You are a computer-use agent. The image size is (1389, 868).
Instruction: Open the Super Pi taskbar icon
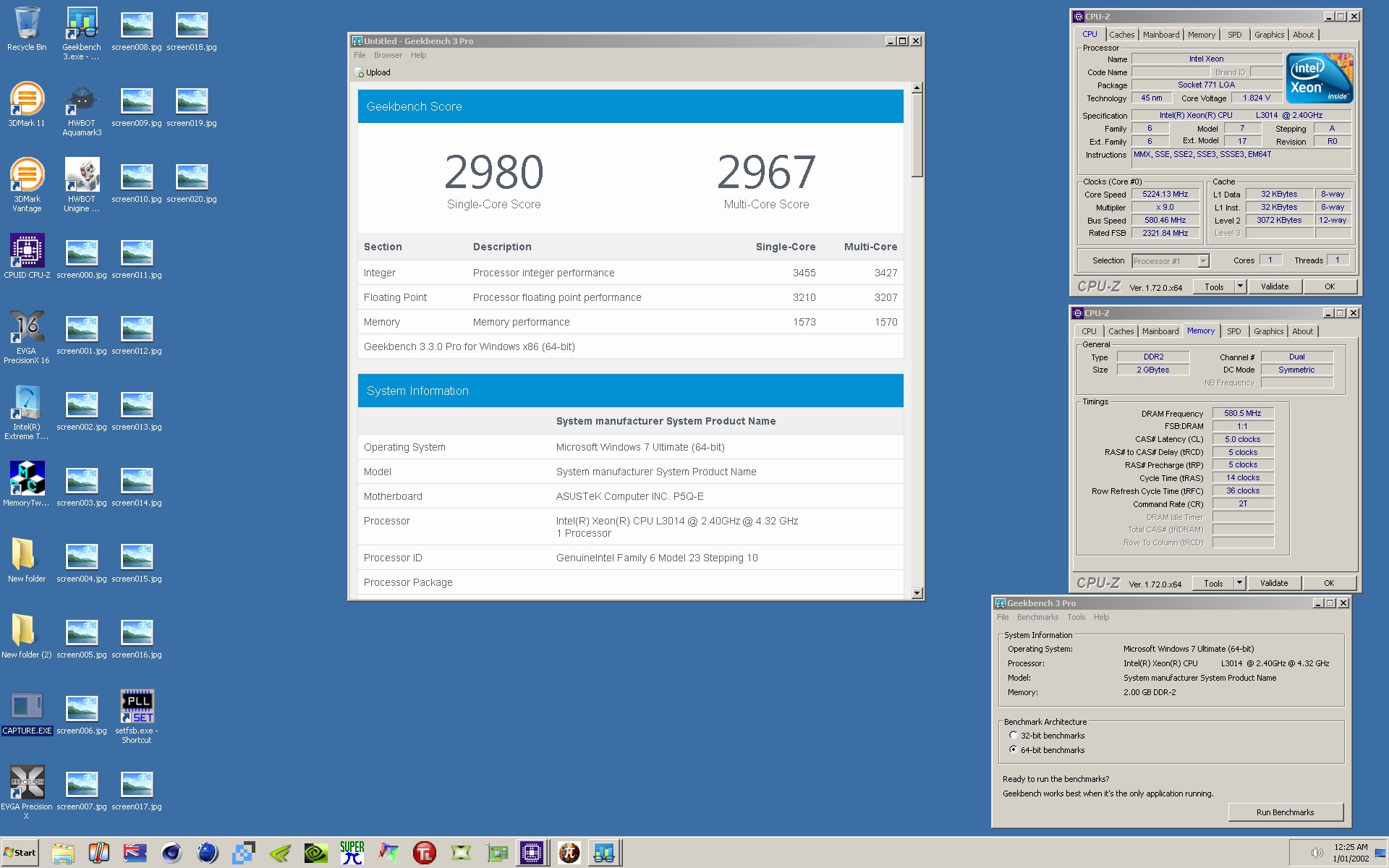[352, 853]
